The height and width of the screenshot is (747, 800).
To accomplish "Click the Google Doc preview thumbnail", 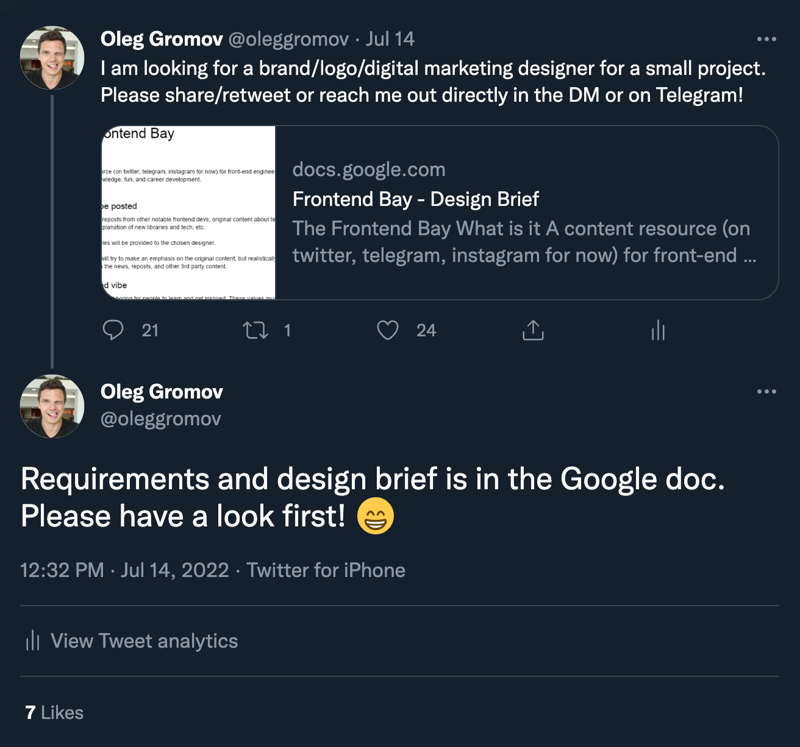I will click(188, 212).
